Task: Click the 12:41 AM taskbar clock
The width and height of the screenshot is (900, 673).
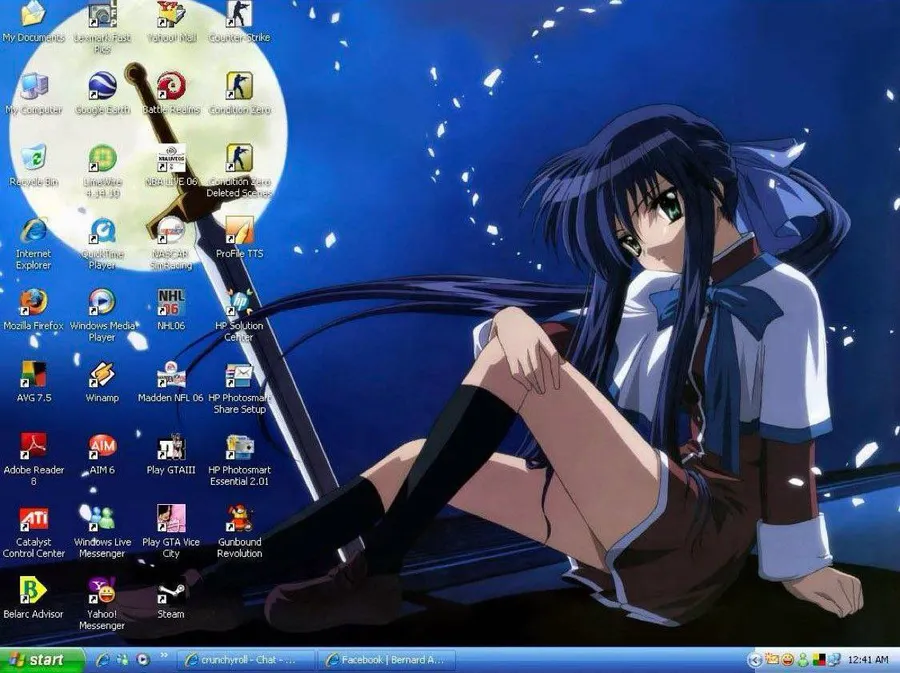Action: tap(867, 660)
